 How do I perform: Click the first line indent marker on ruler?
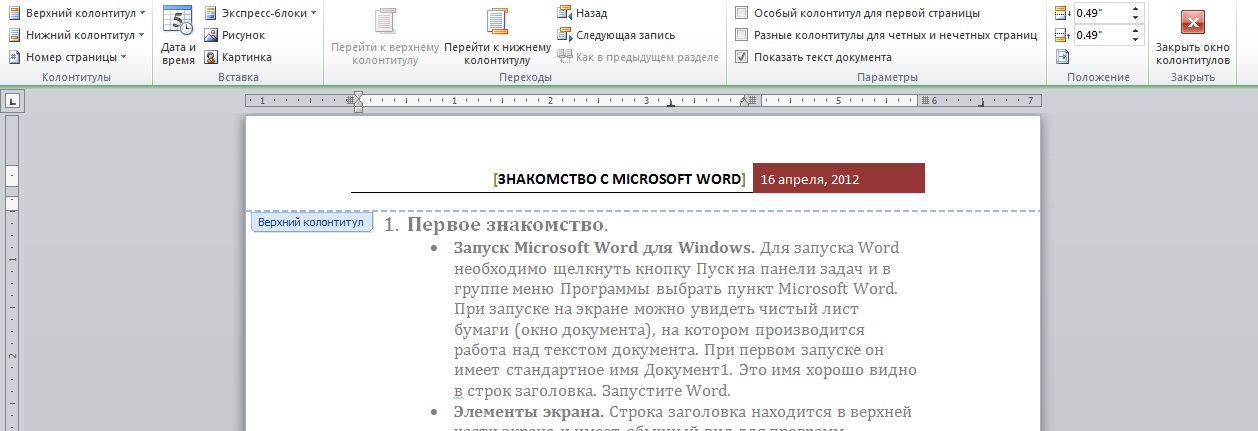click(358, 96)
